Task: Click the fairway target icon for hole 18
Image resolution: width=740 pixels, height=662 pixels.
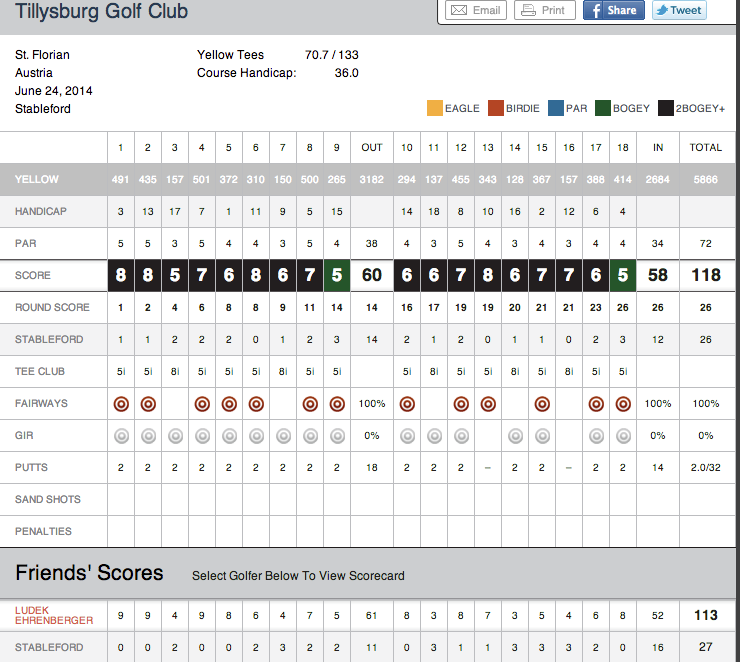Action: (623, 404)
